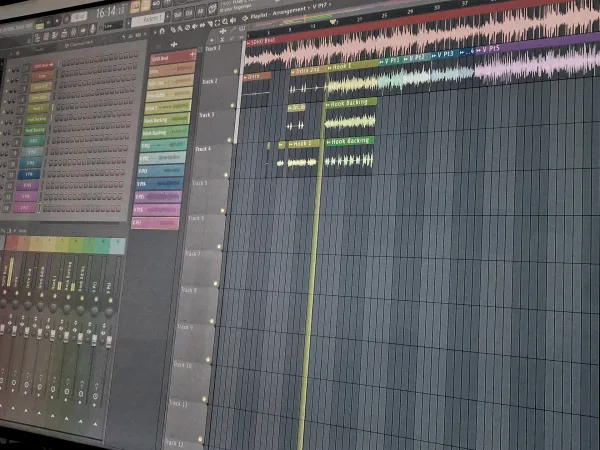This screenshot has width=600, height=450.
Task: Mute Track 5 via its green LED
Action: point(223,210)
